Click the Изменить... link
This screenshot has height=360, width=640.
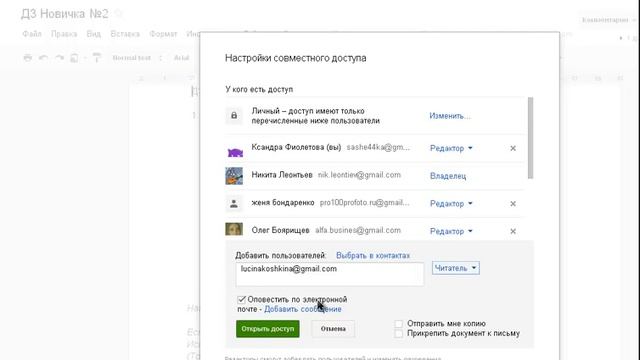[450, 116]
